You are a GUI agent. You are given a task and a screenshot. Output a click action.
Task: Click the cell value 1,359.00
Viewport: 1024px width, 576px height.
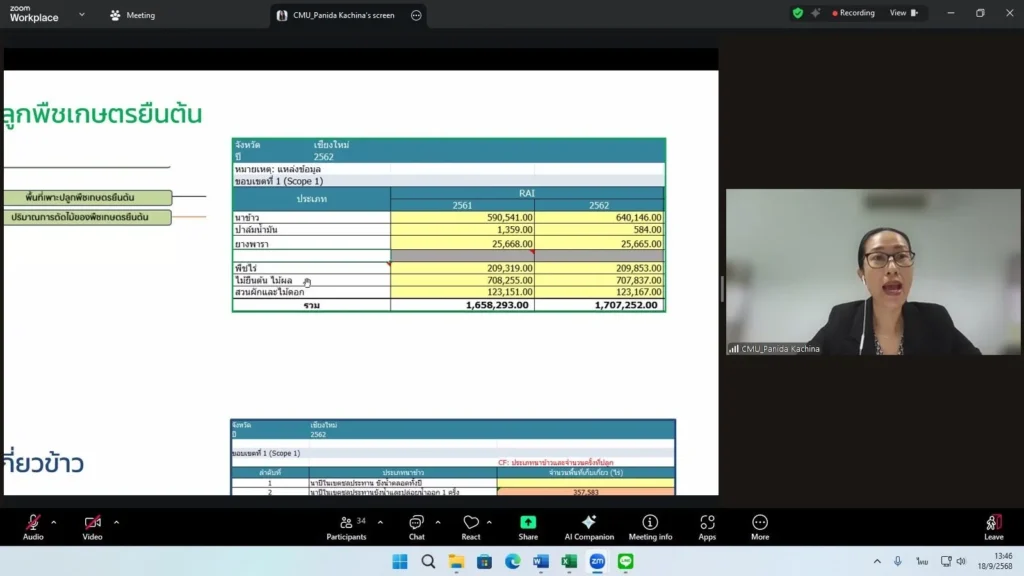[462, 230]
